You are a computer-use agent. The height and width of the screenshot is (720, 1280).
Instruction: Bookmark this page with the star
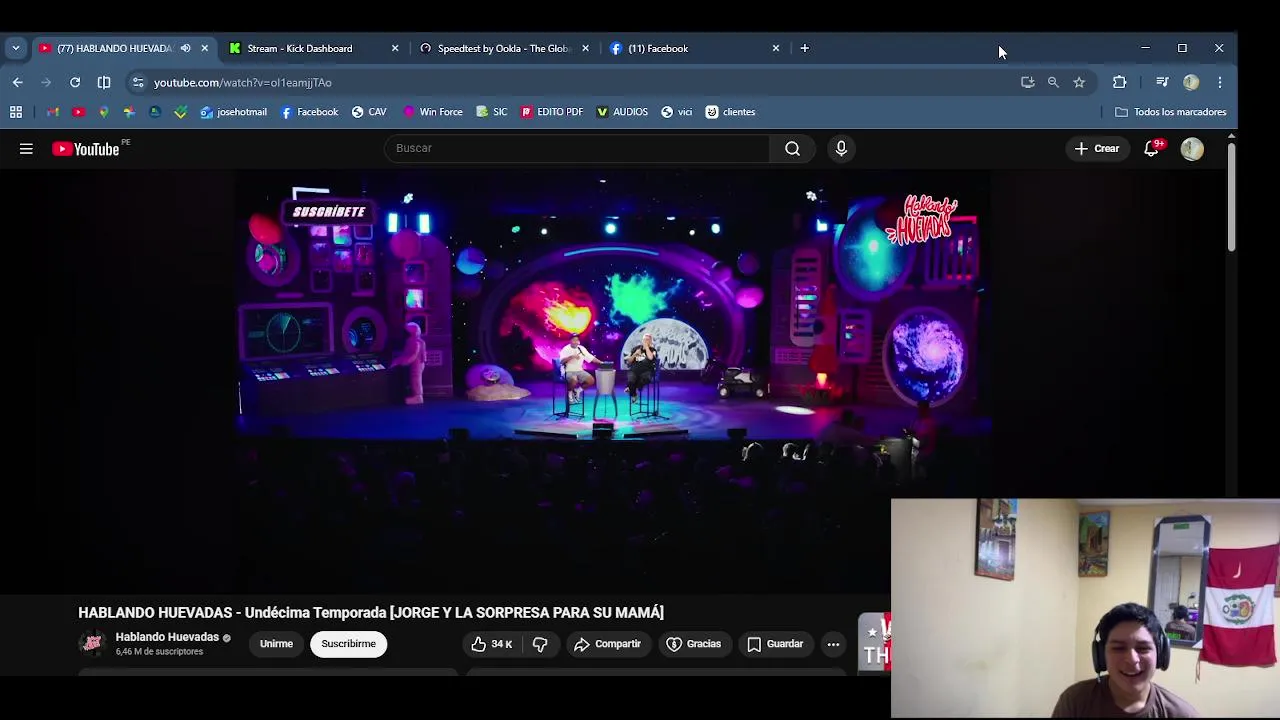click(x=1079, y=82)
